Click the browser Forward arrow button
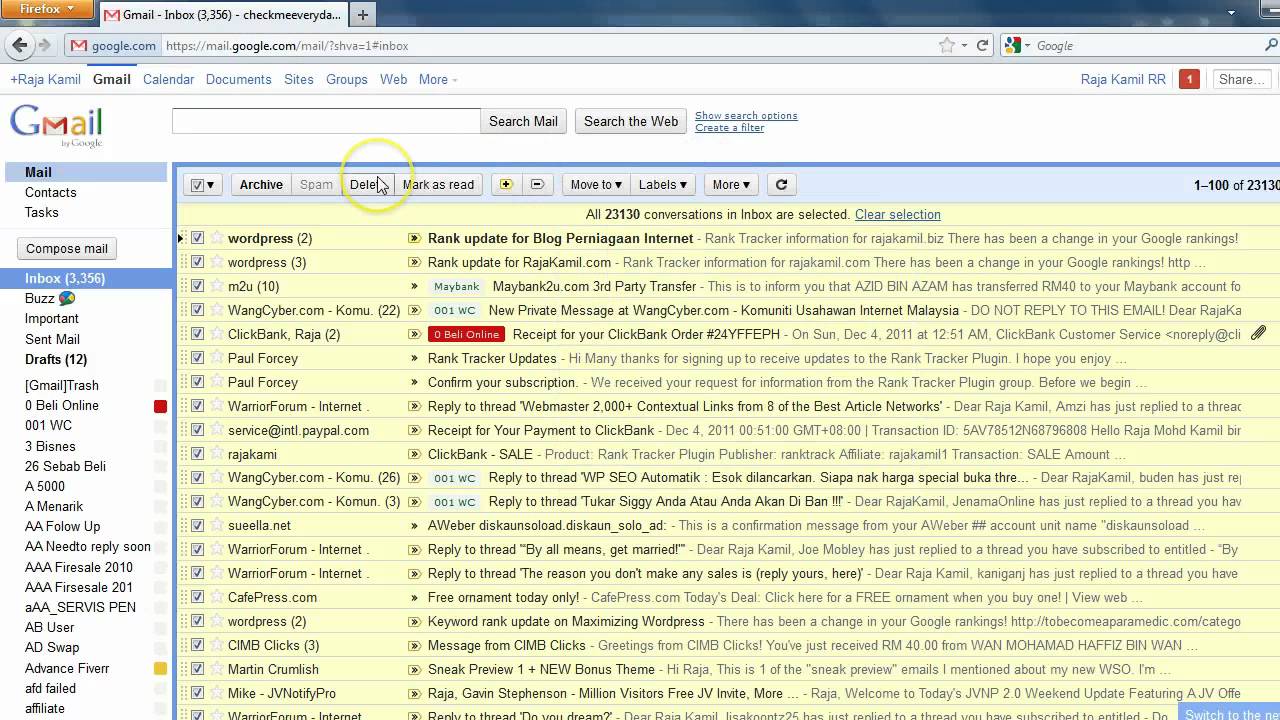 click(44, 45)
